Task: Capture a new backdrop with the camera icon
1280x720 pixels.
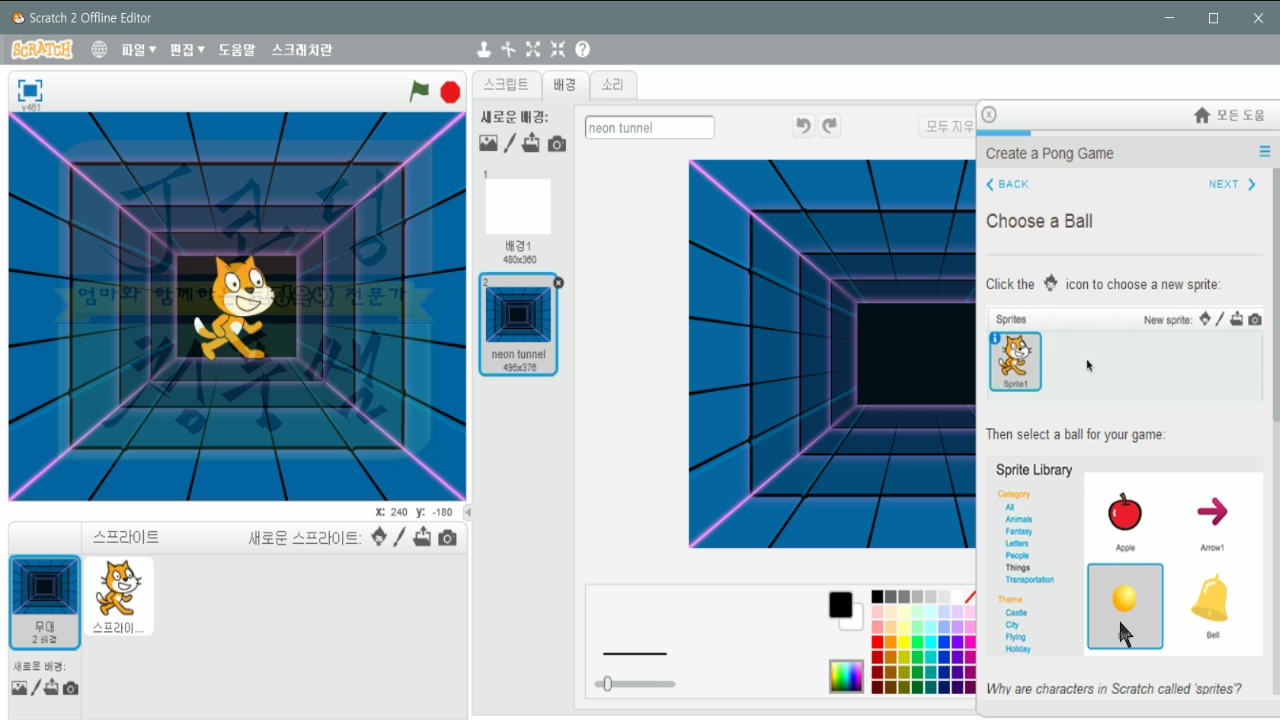Action: [556, 142]
